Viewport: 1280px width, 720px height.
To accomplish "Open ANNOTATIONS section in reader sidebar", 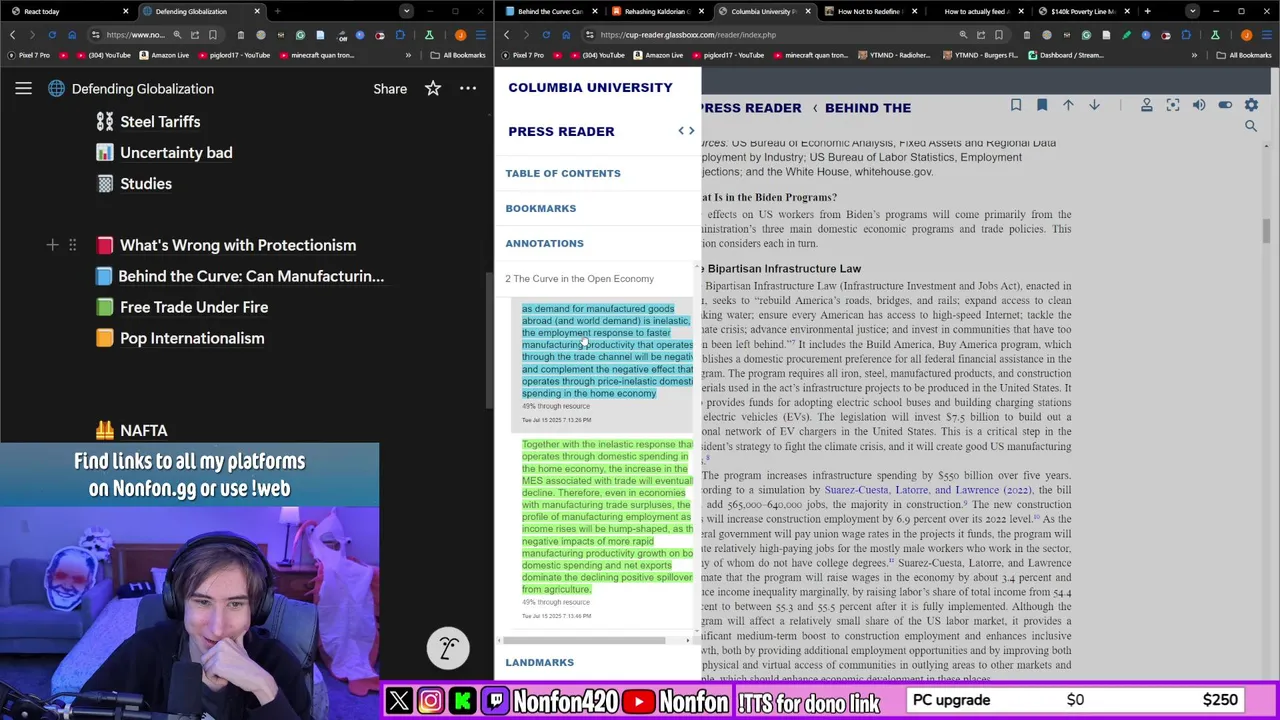I will 544,243.
